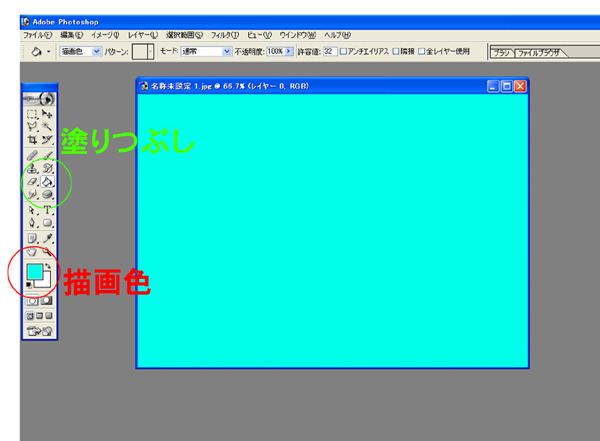The image size is (600, 441).
Task: Choose Full Screen with menu bar mode
Action: click(x=39, y=316)
